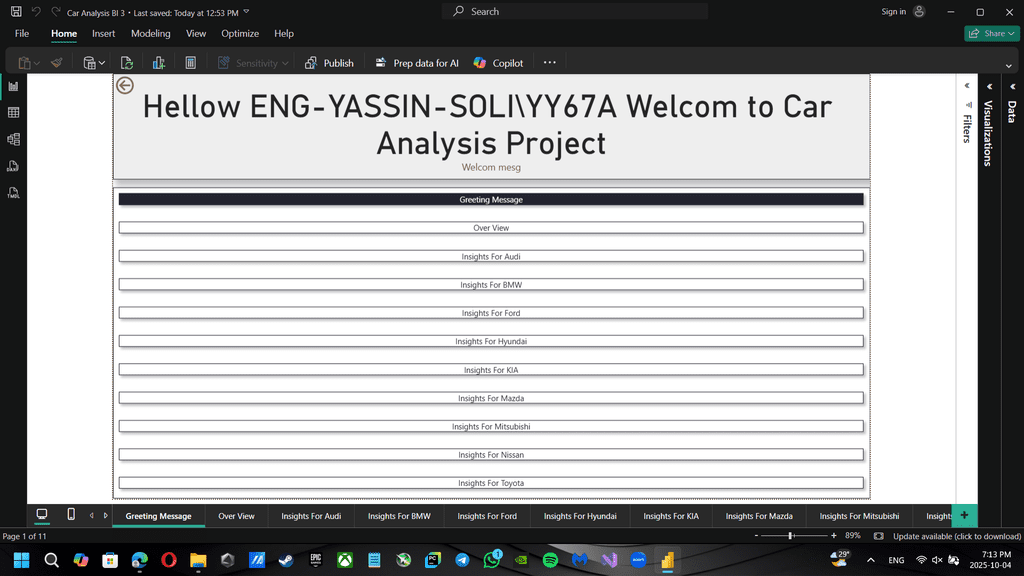Open TMDL view icon in sidebar
The height and width of the screenshot is (576, 1024).
click(x=14, y=193)
